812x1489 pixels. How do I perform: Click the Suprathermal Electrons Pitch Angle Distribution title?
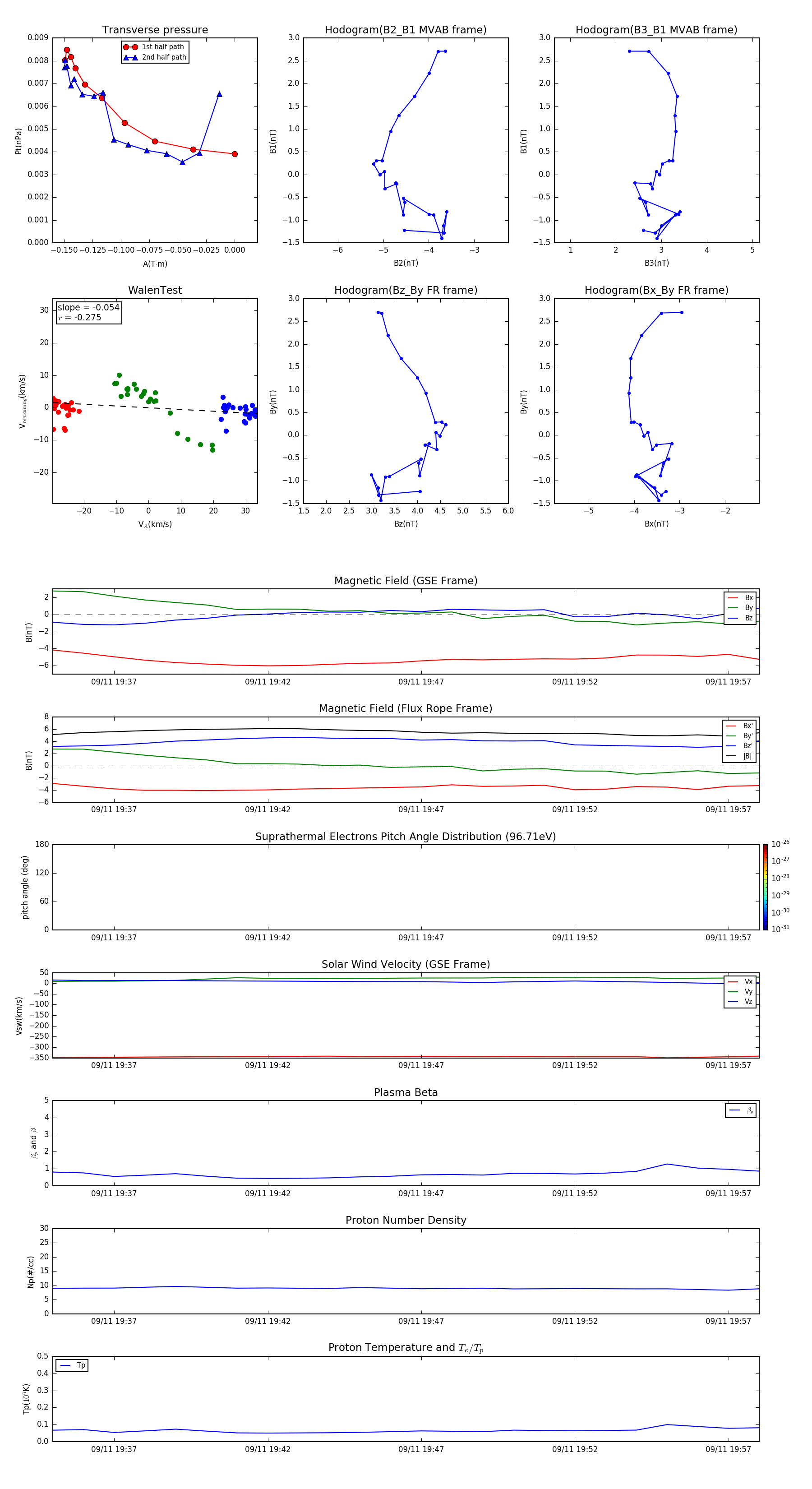pos(406,837)
